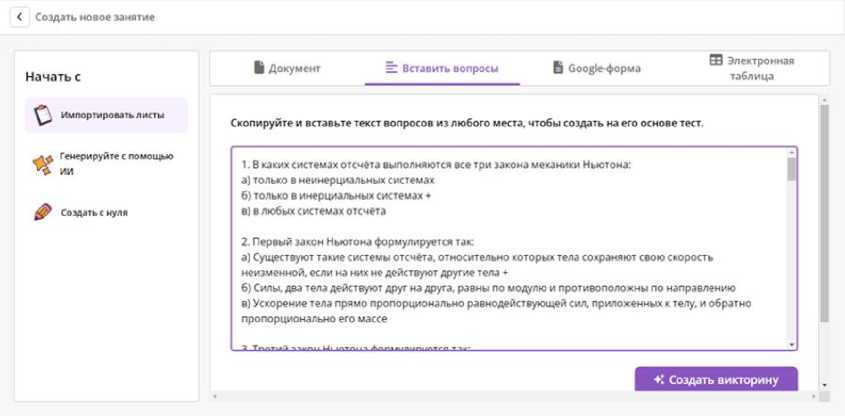Image resolution: width=845 pixels, height=416 pixels.
Task: Click the Google-форма file icon
Action: [558, 68]
